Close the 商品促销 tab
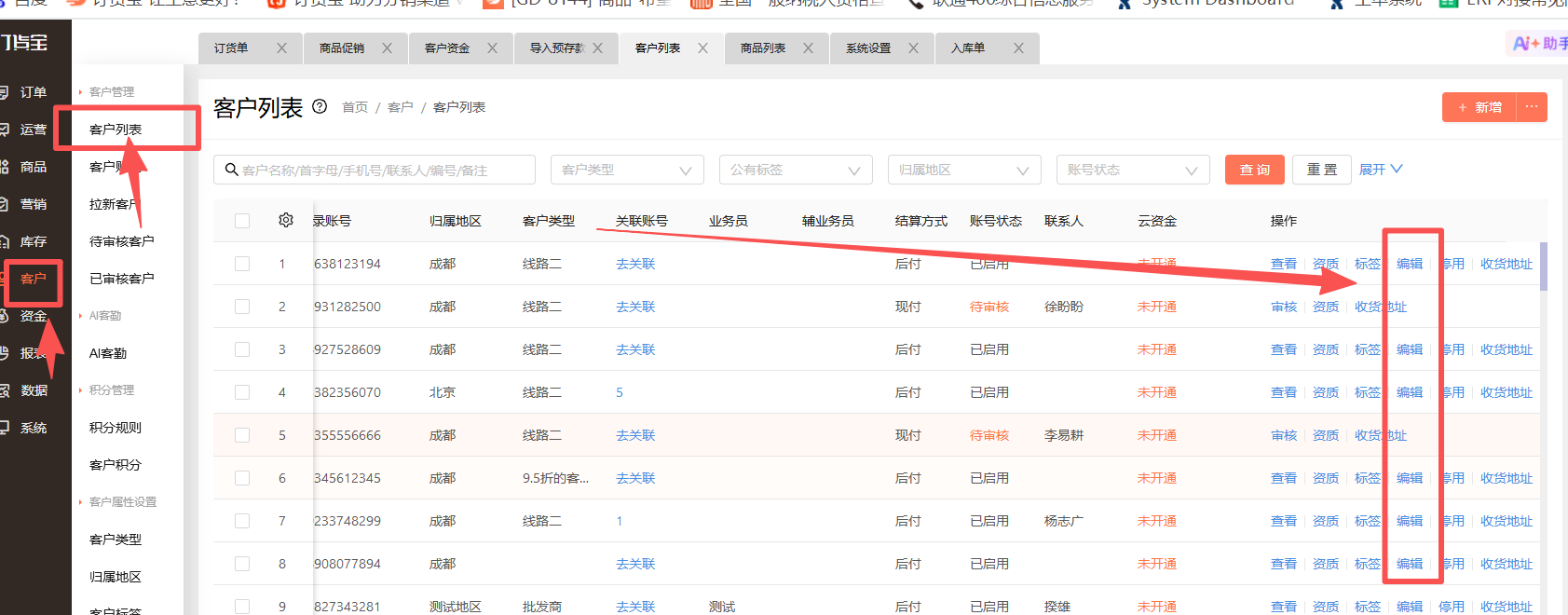The image size is (1568, 615). point(387,48)
